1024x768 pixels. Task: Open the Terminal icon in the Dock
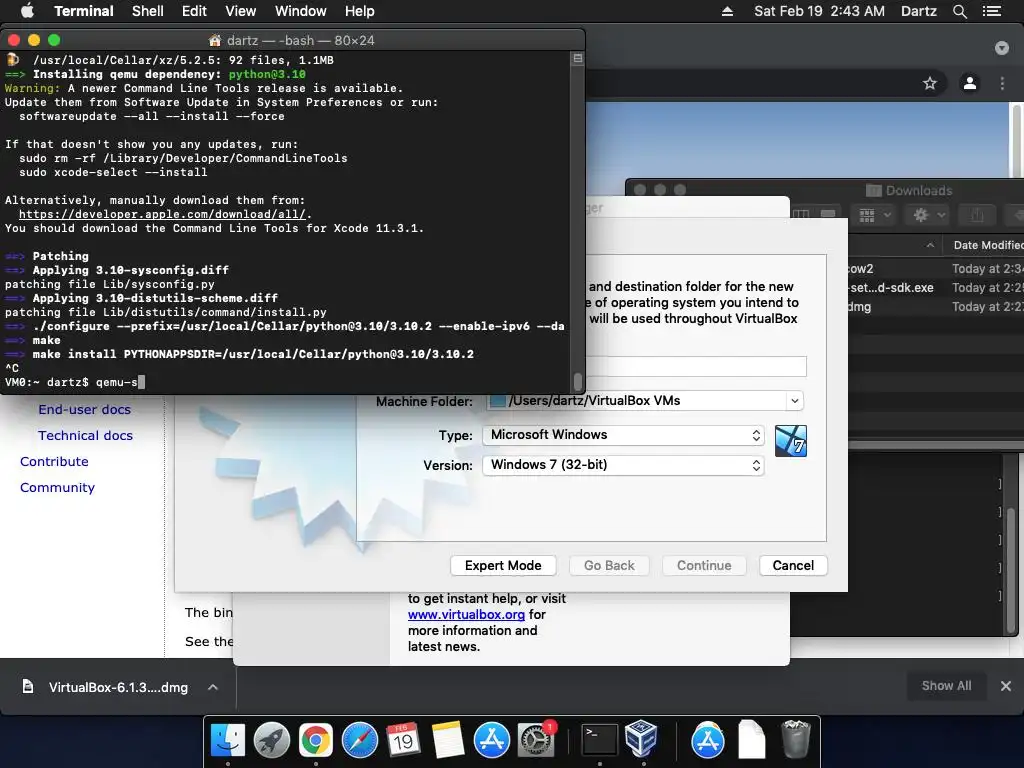(x=600, y=741)
